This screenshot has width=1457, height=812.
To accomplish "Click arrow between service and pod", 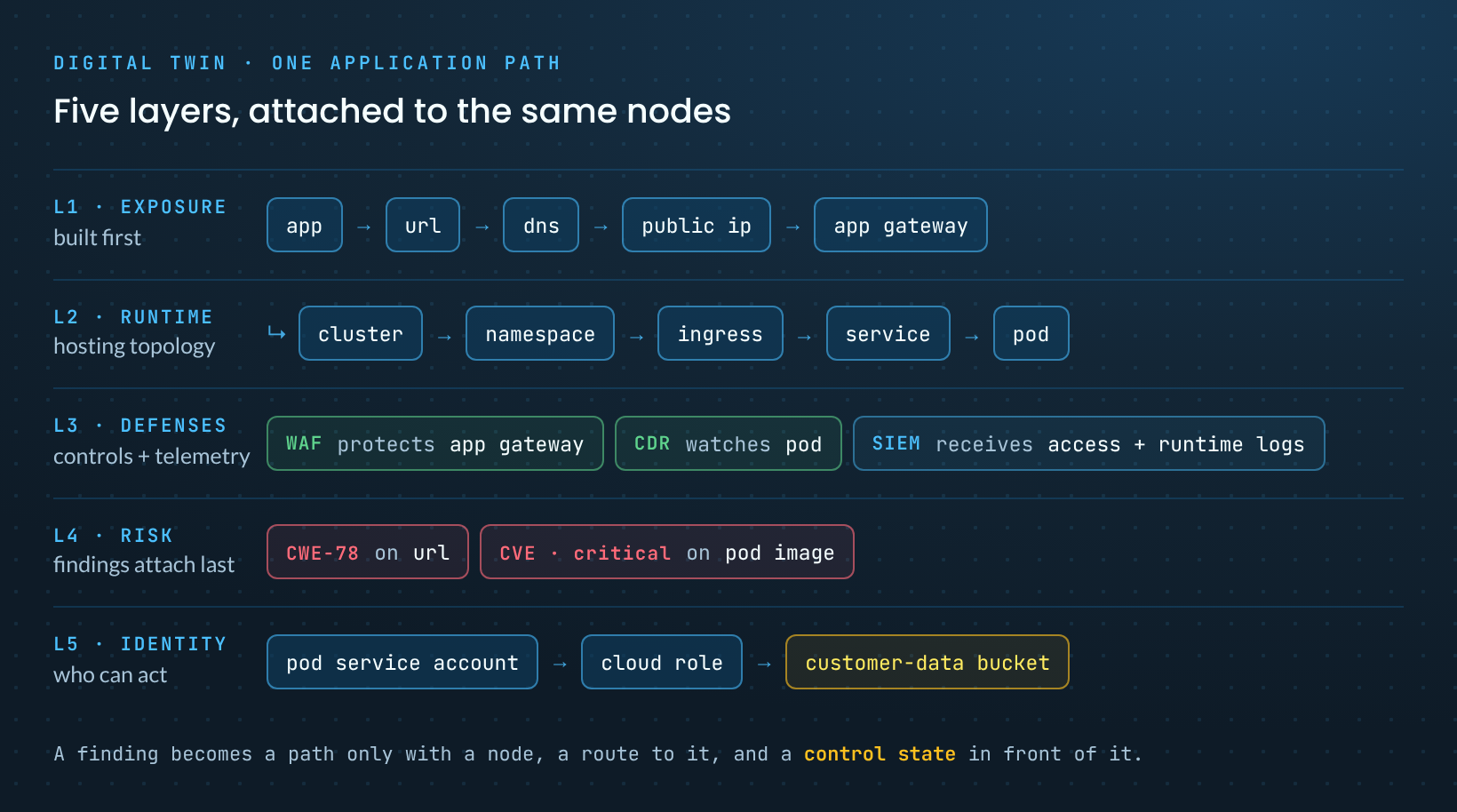I will [x=972, y=338].
